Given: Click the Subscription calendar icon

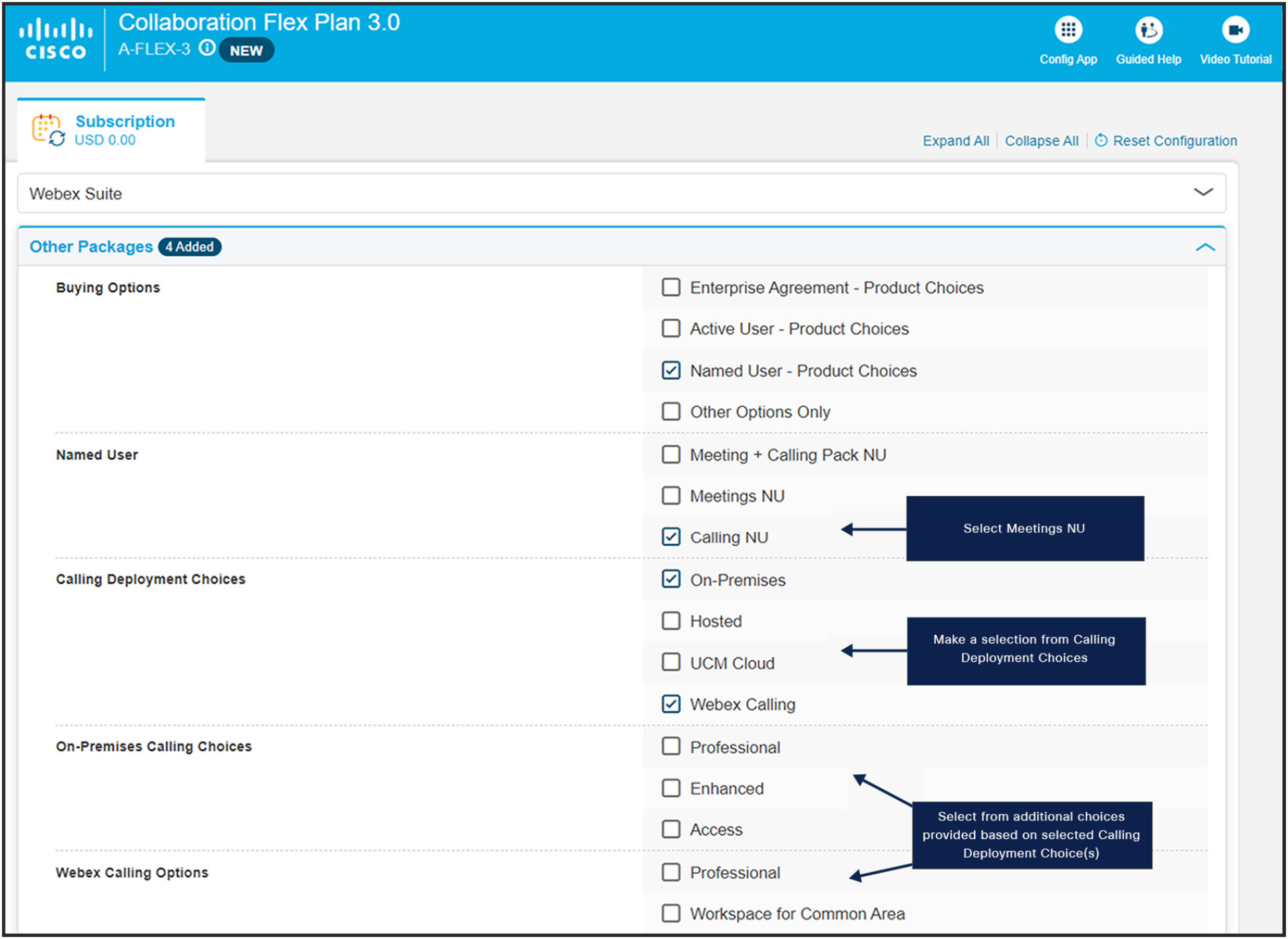Looking at the screenshot, I should [49, 129].
